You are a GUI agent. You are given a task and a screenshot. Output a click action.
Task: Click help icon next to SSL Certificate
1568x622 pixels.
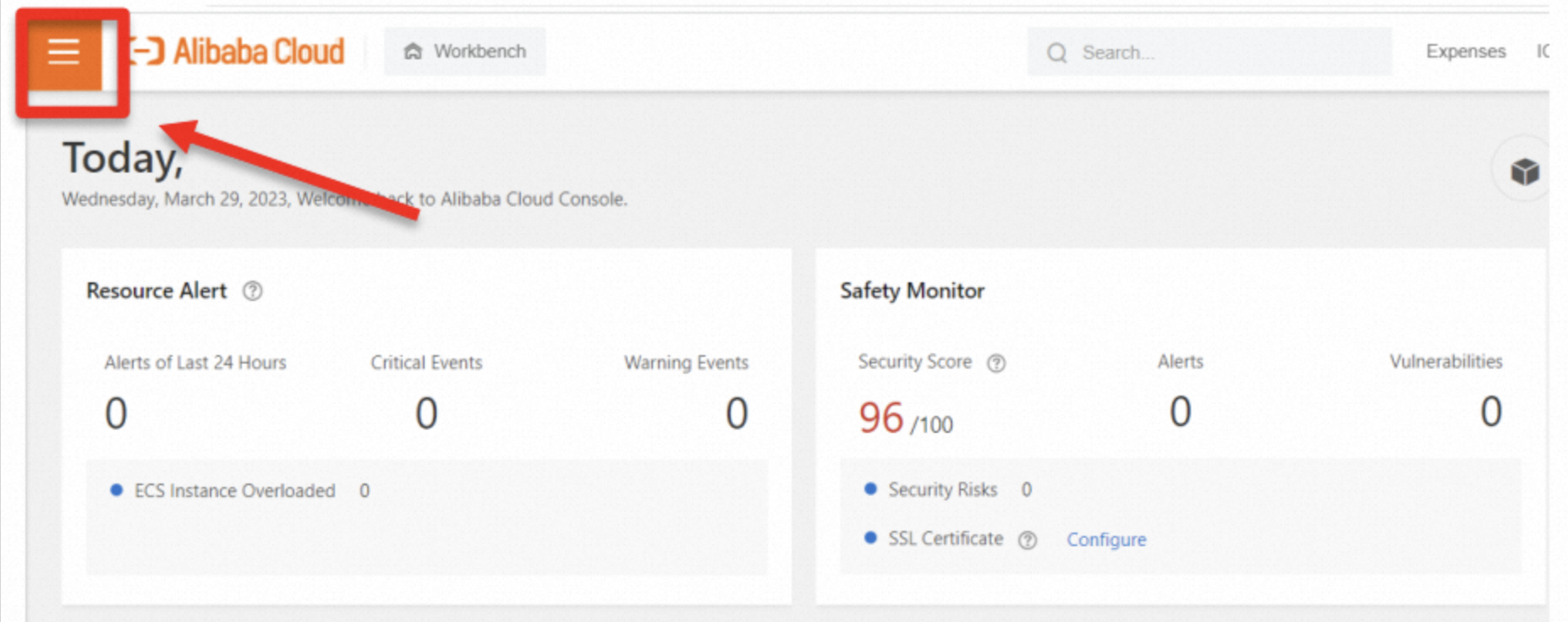pos(1027,541)
